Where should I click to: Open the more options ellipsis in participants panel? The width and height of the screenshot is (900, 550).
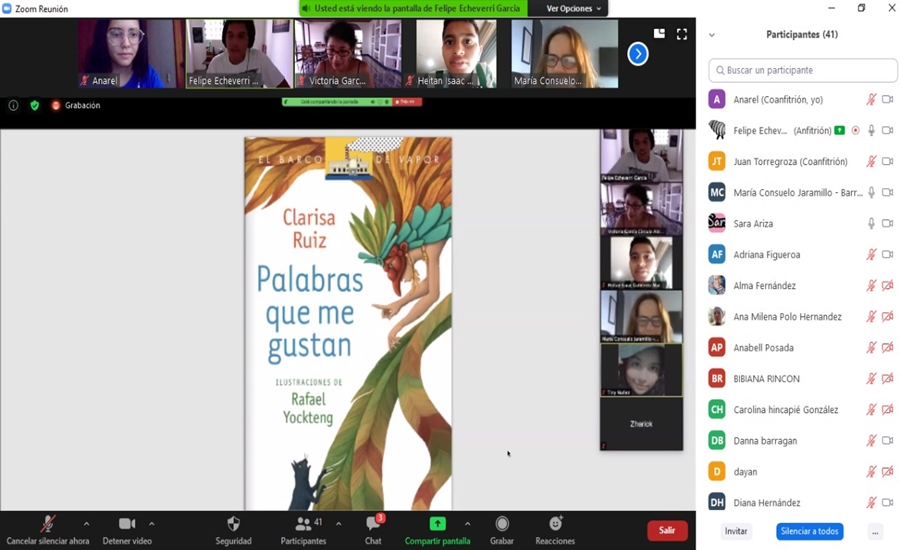(x=875, y=532)
